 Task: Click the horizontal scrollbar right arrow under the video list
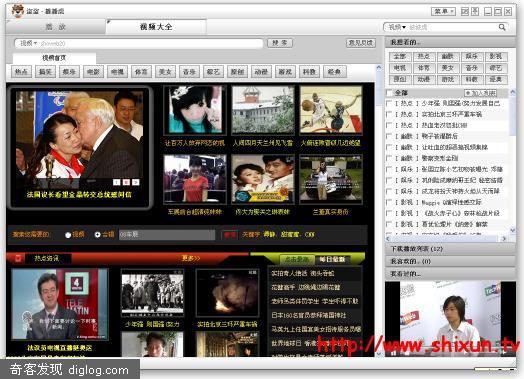pyautogui.click(x=505, y=239)
